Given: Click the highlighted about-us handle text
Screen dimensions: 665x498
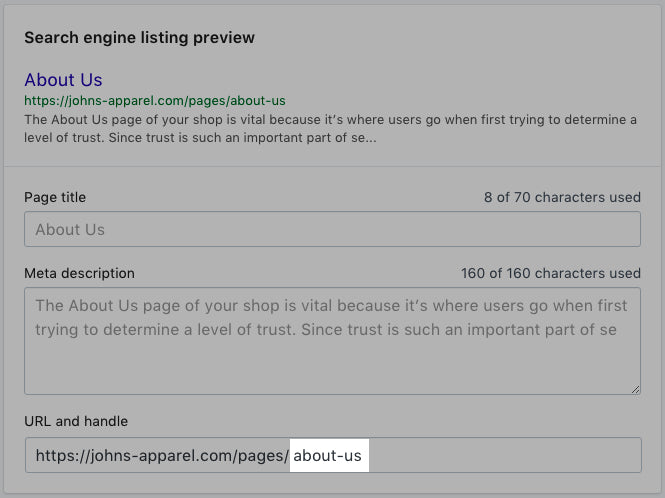Looking at the screenshot, I should pyautogui.click(x=328, y=456).
